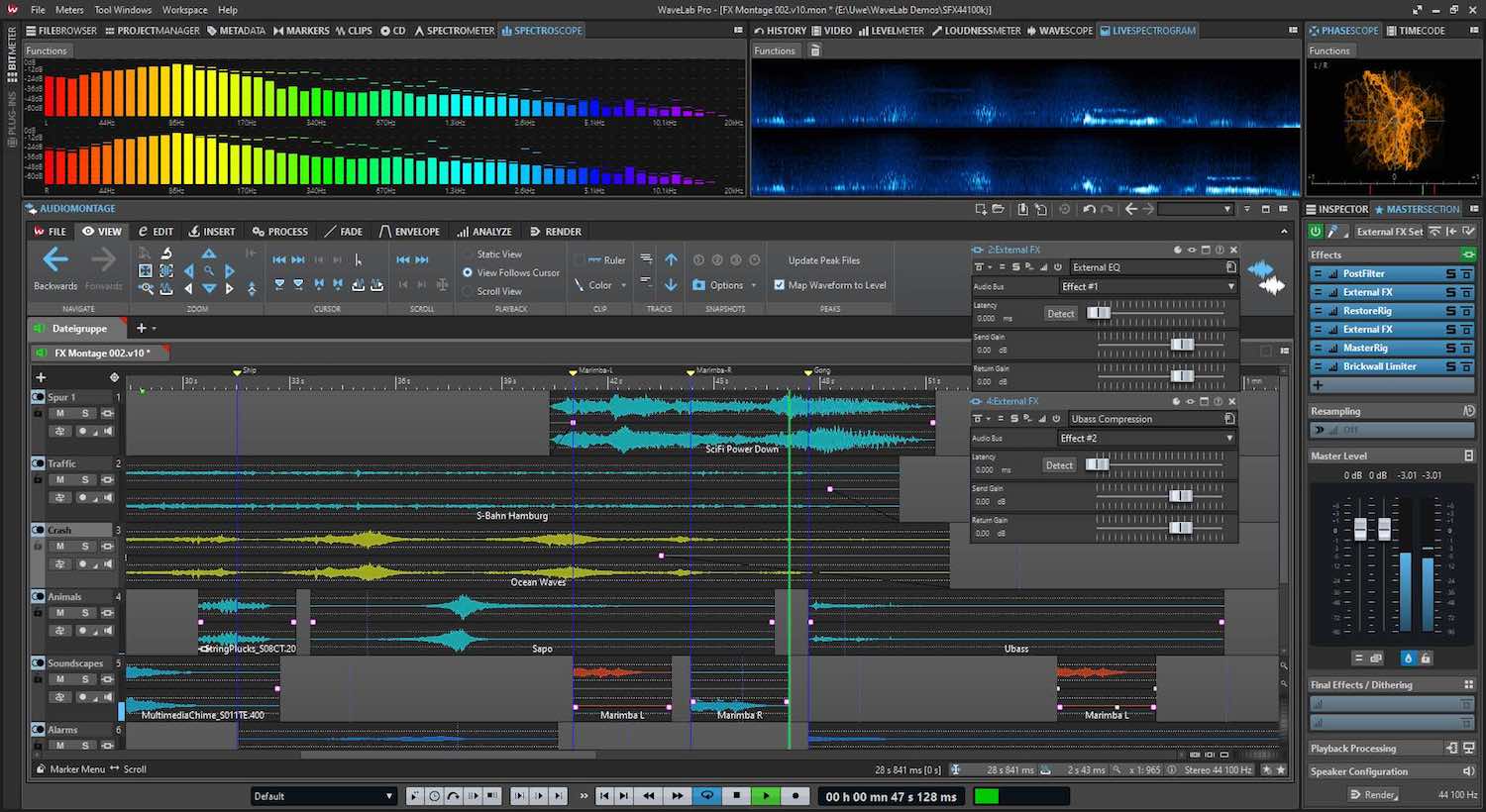The height and width of the screenshot is (812, 1486).
Task: Click the Gong timeline marker
Action: (x=807, y=371)
